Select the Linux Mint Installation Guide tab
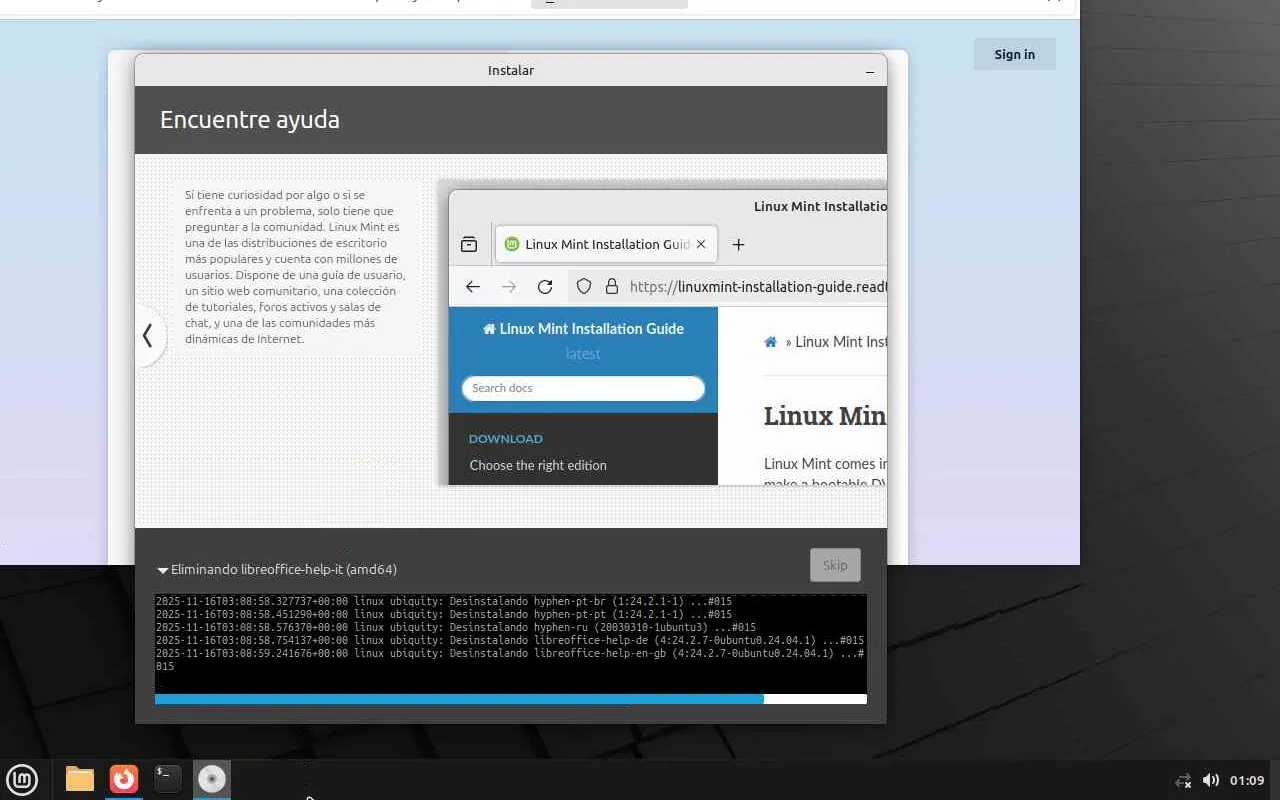The width and height of the screenshot is (1280, 800). [x=606, y=244]
